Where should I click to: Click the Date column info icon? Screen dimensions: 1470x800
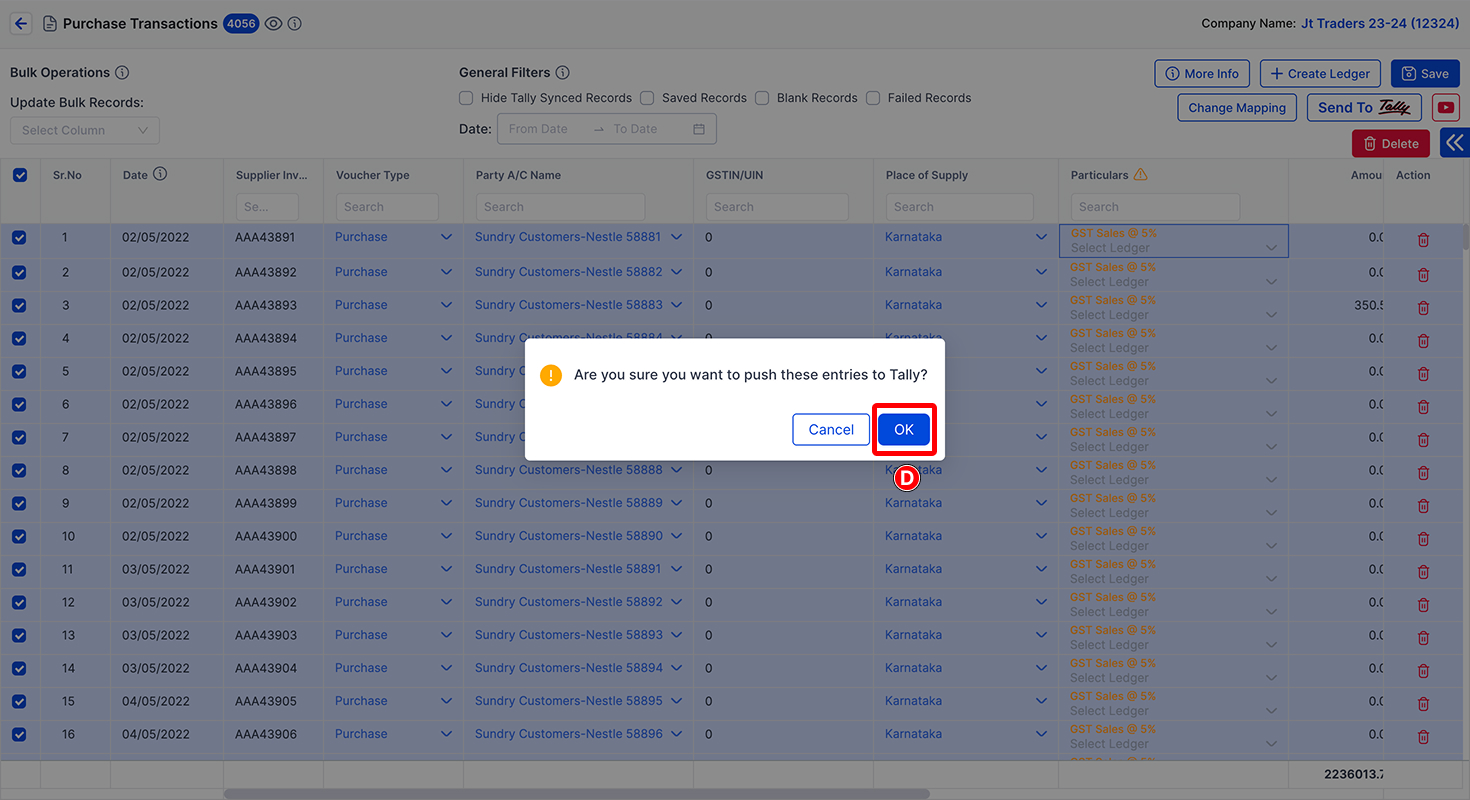(x=160, y=174)
